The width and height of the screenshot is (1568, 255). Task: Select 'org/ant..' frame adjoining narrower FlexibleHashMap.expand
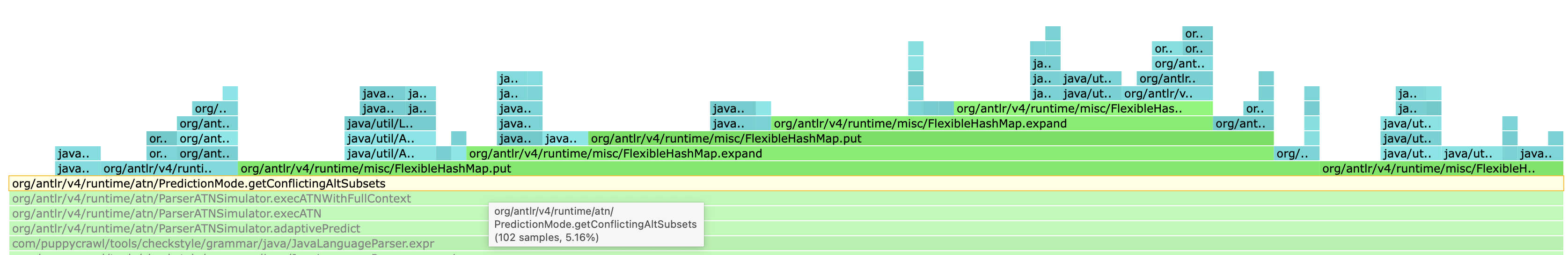click(1243, 124)
